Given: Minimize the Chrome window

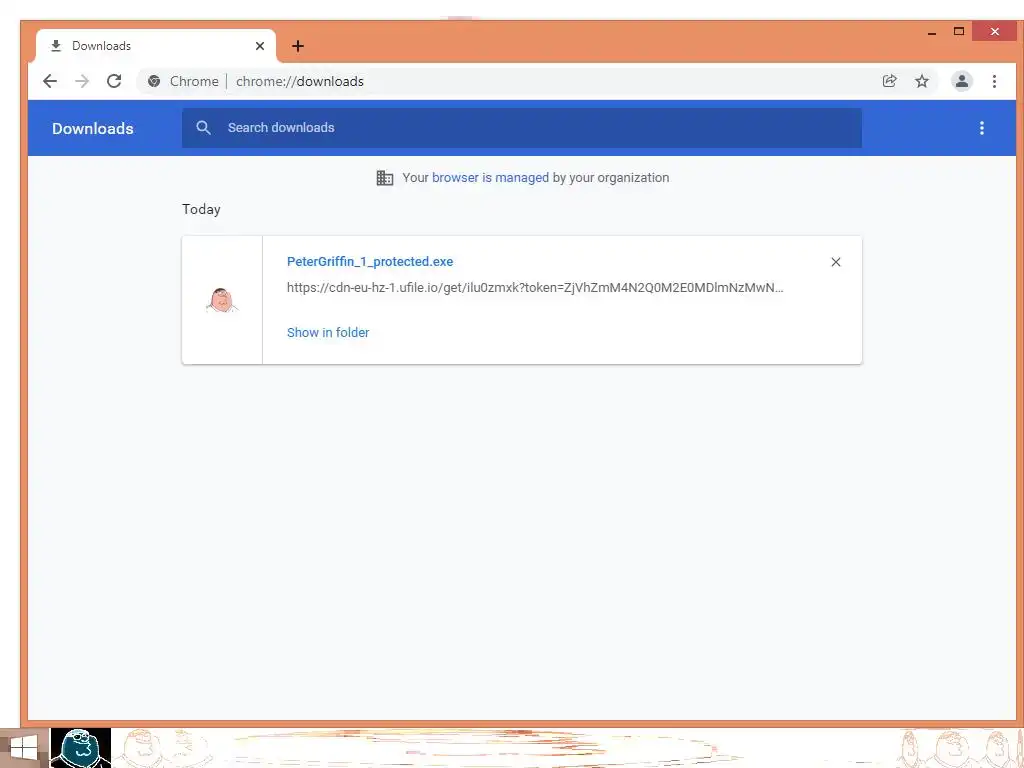Looking at the screenshot, I should [932, 31].
